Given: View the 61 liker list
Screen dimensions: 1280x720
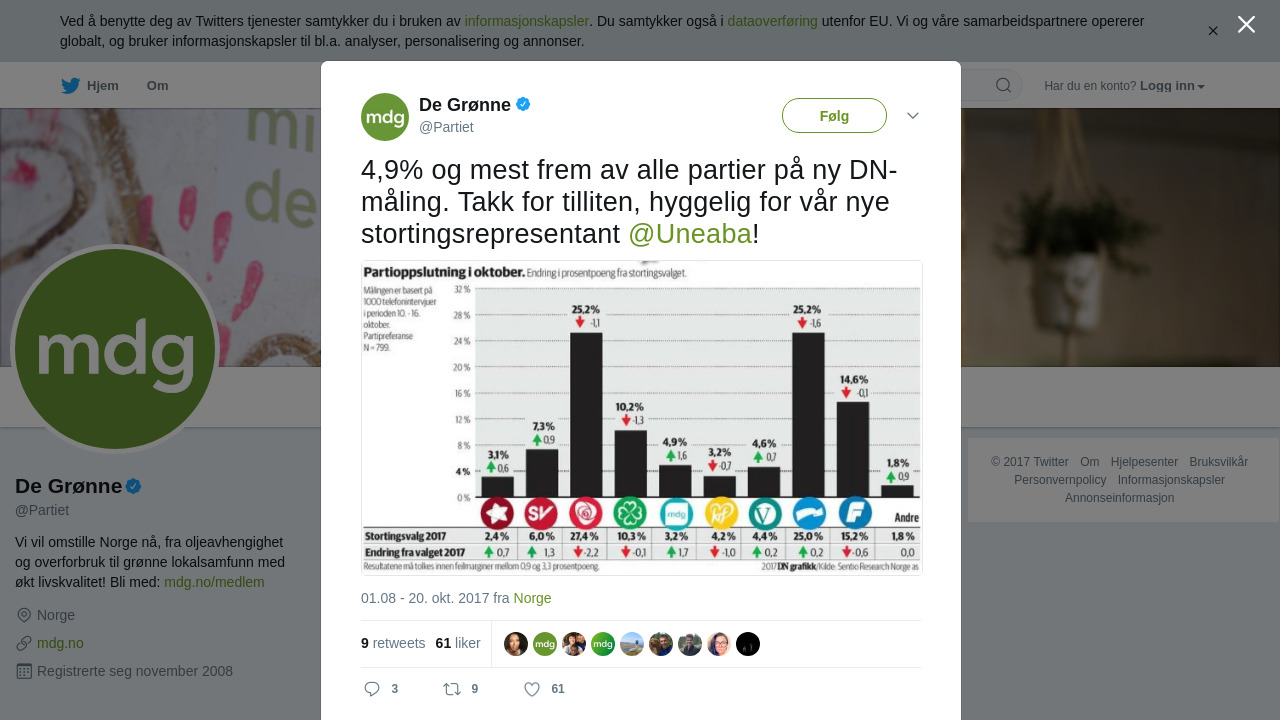Looking at the screenshot, I should pos(458,643).
